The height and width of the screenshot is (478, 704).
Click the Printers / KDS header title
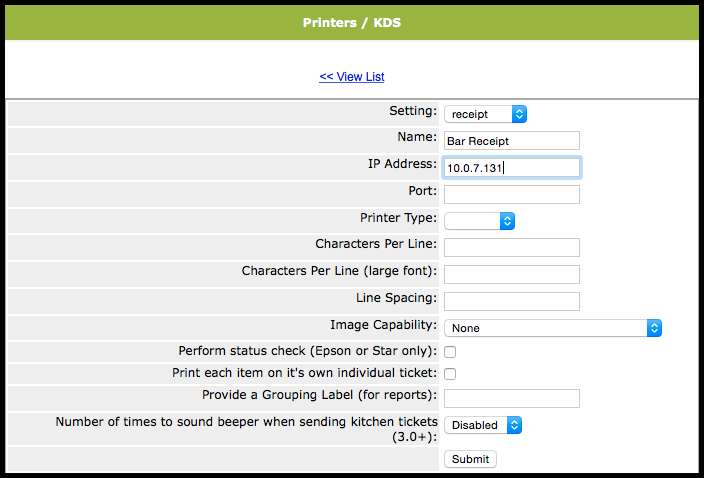[351, 22]
